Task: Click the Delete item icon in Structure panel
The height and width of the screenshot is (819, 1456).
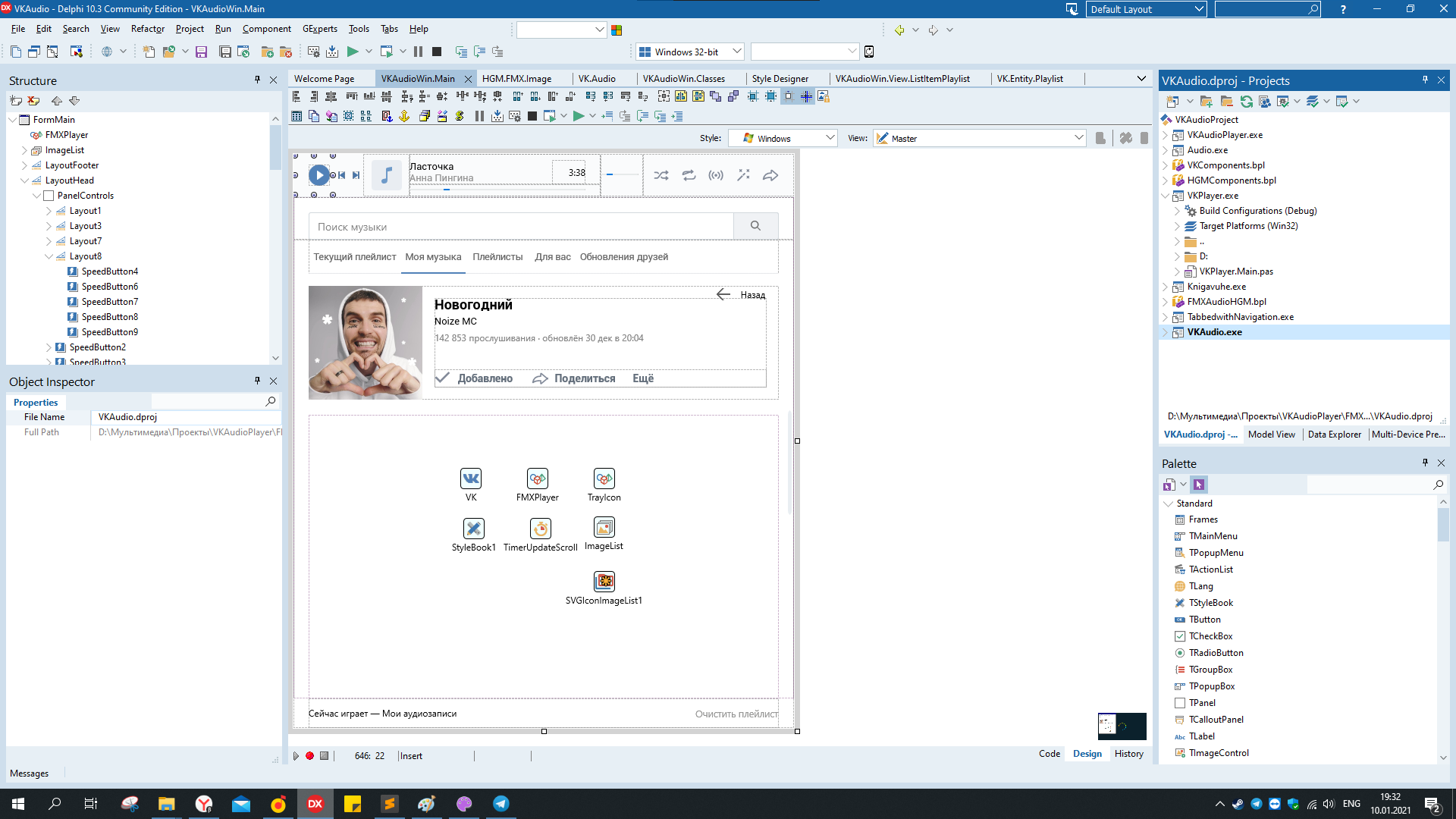Action: tap(33, 101)
